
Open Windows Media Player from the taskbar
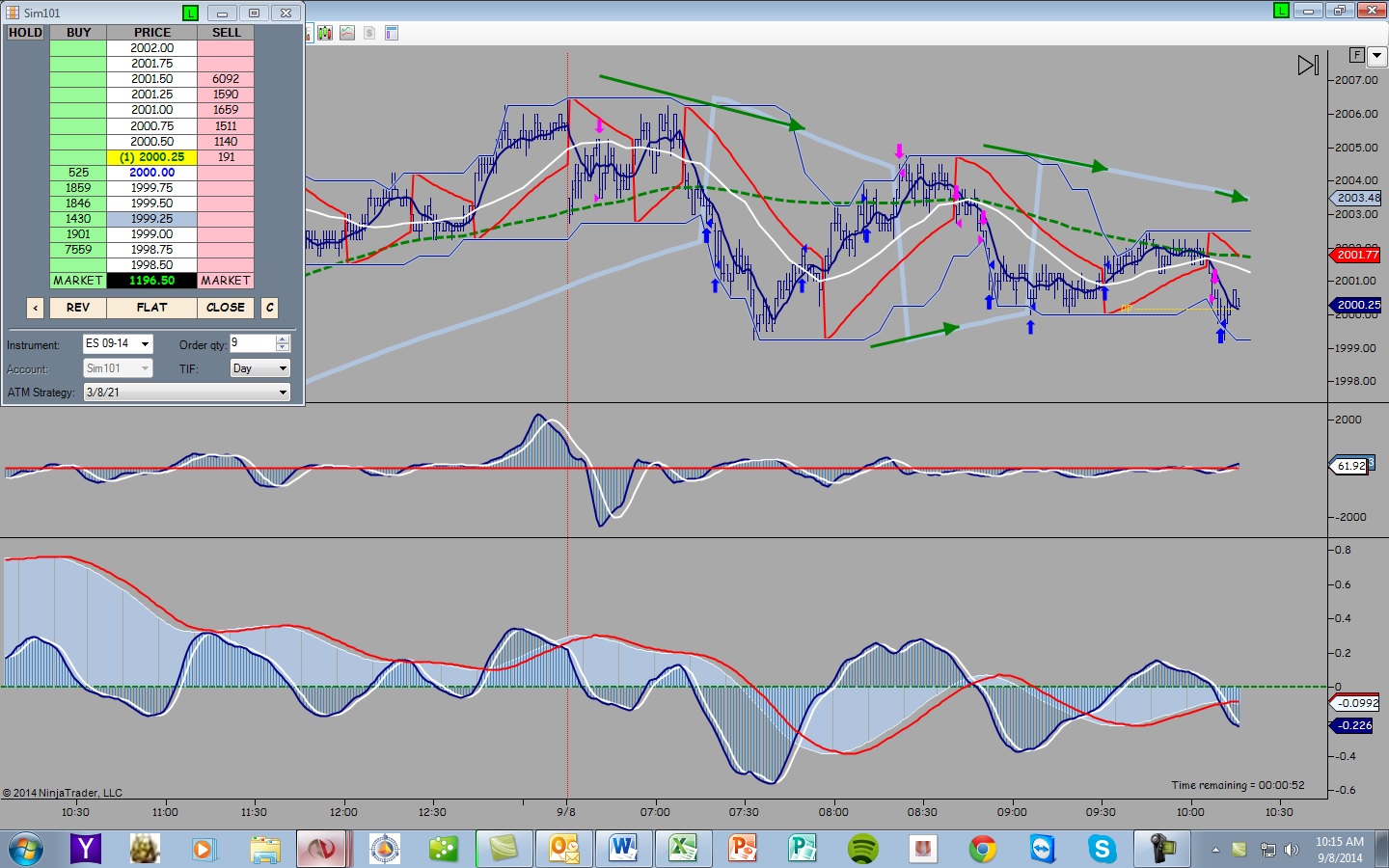point(204,849)
